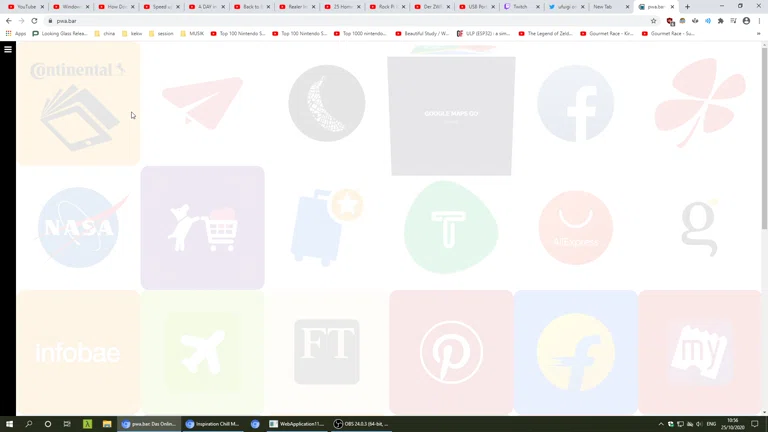Expand the china bookmarks folder

[108, 33]
